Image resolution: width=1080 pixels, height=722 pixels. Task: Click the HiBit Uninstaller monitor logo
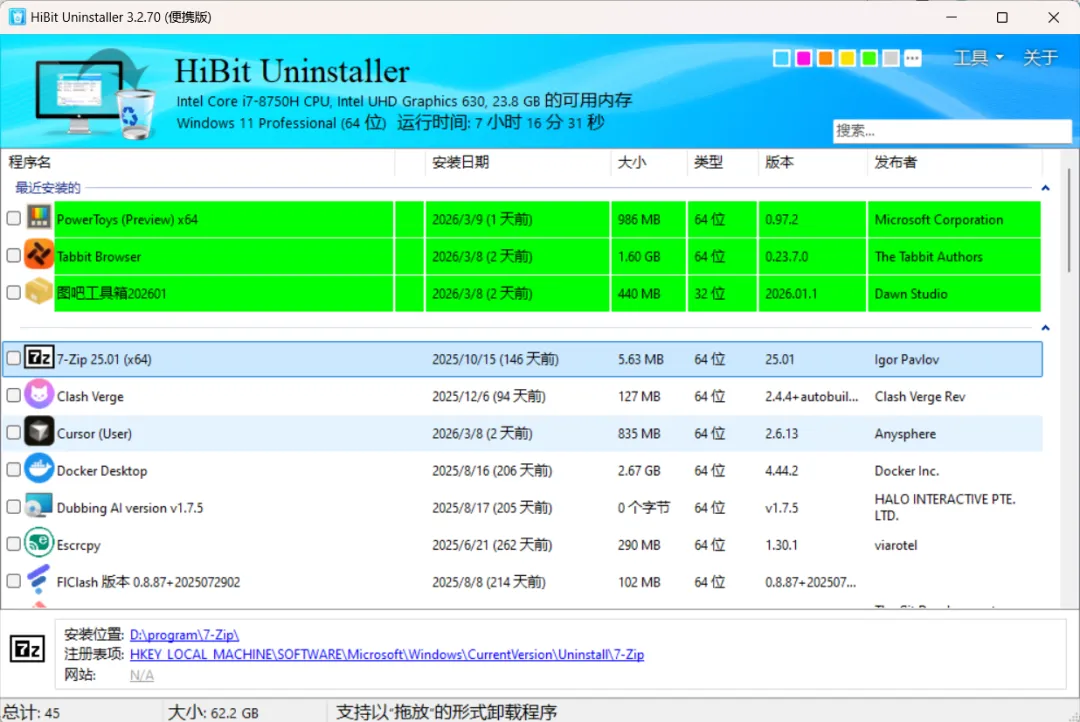[94, 95]
